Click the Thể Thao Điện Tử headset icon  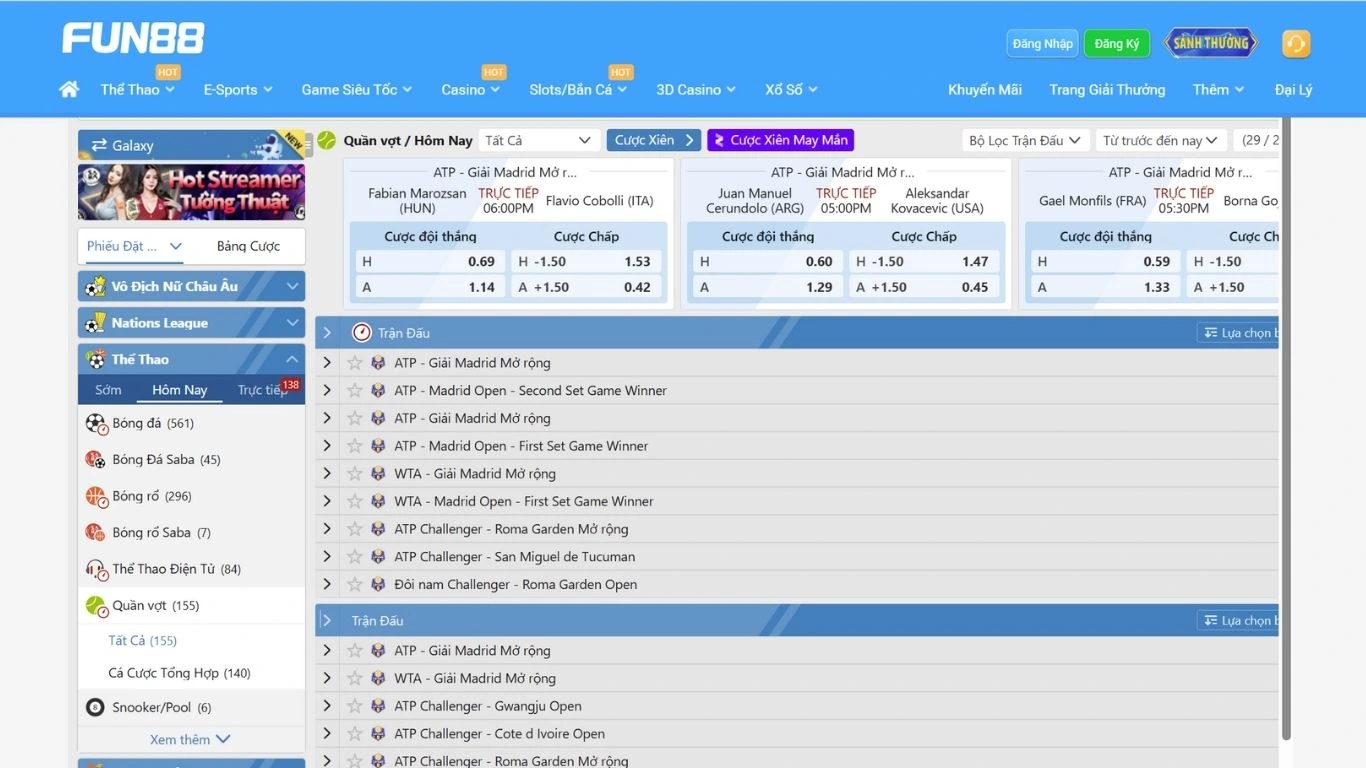[x=96, y=570]
